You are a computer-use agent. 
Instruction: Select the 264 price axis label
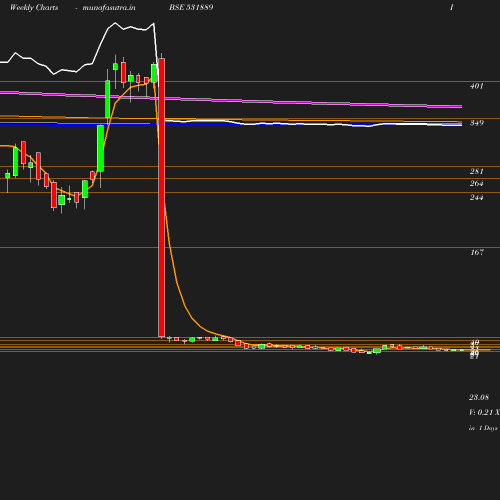point(477,183)
